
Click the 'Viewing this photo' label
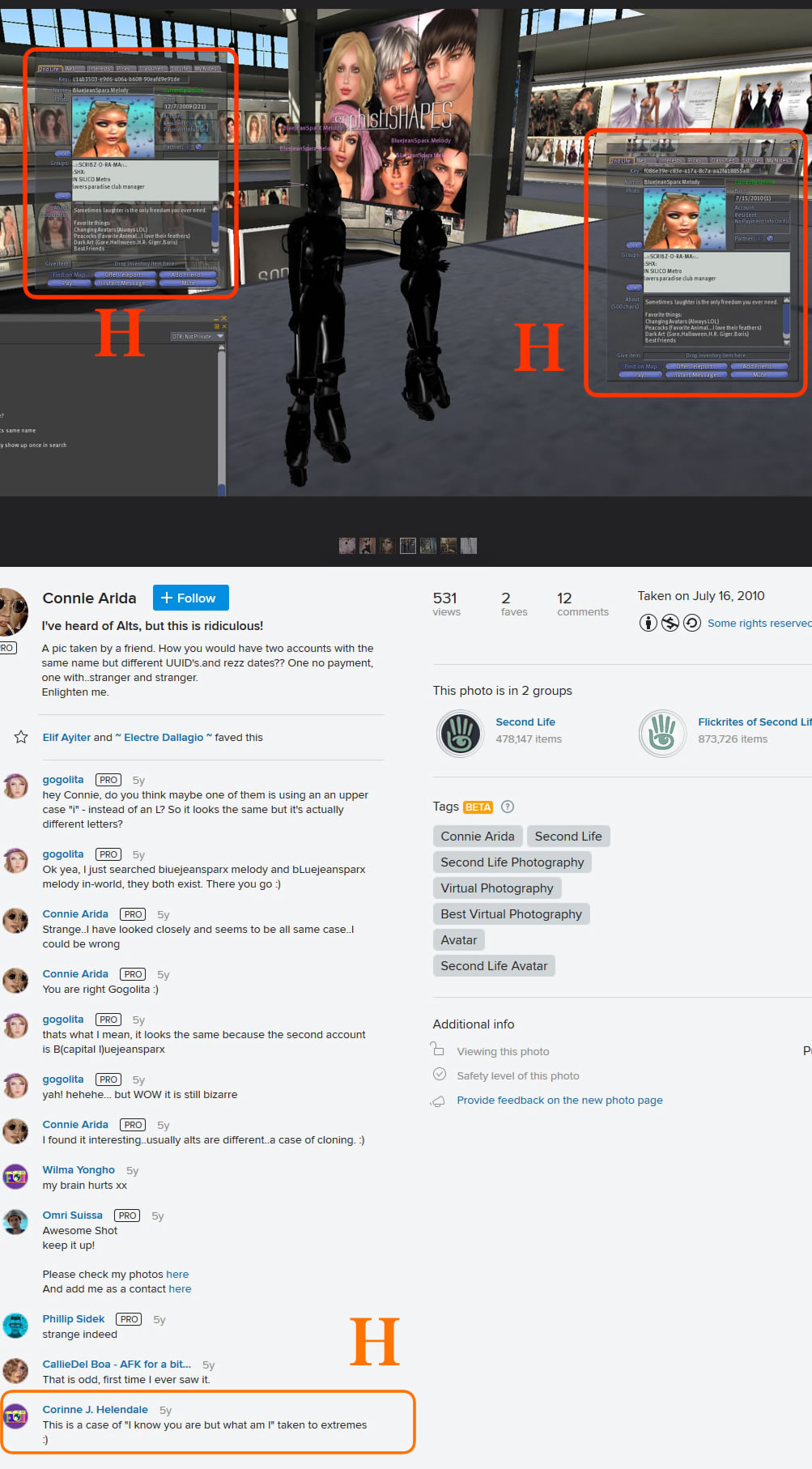pyautogui.click(x=503, y=1051)
